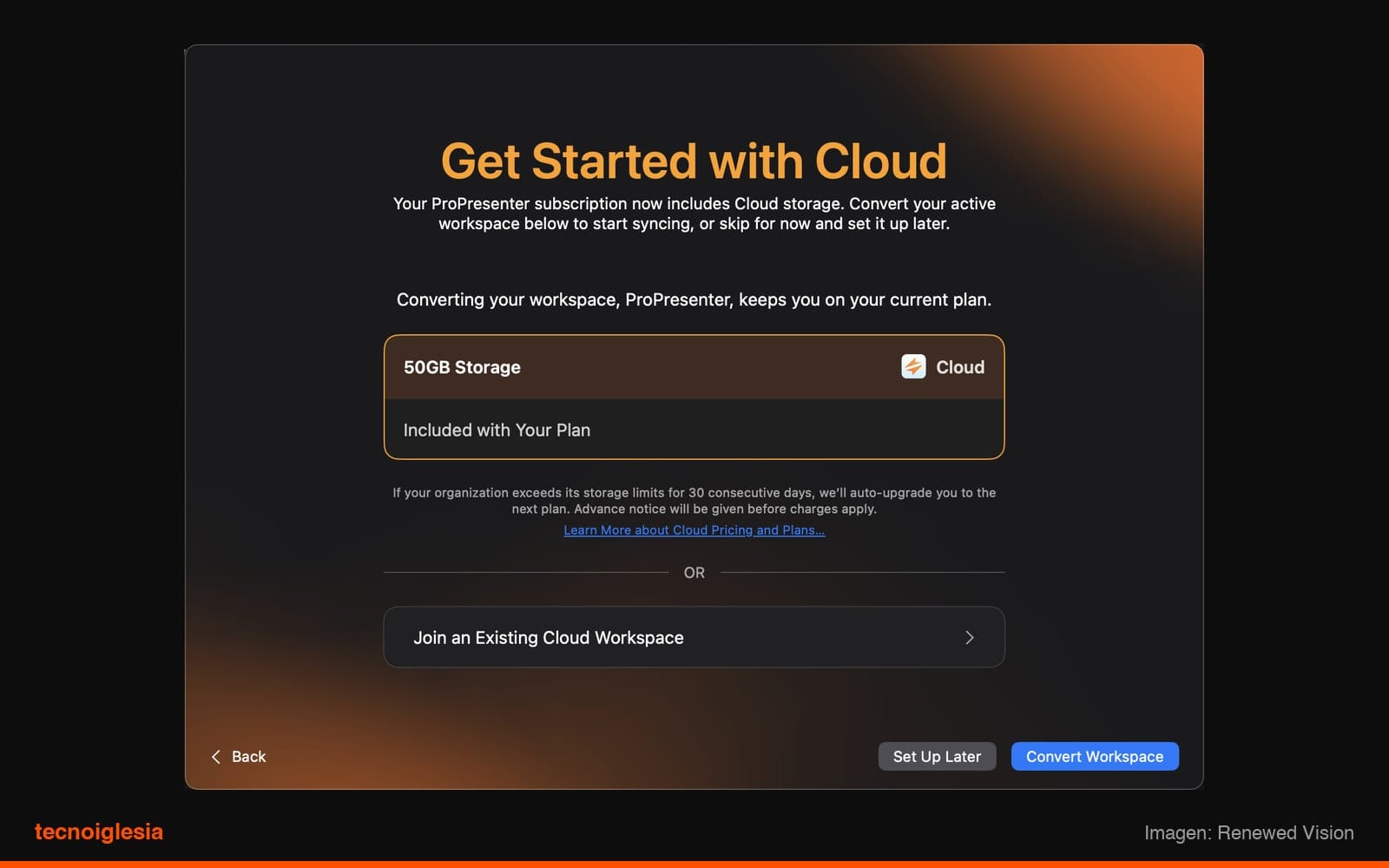Viewport: 1389px width, 868px height.
Task: Click 'Converting your workspace' plan sentence
Action: click(694, 299)
